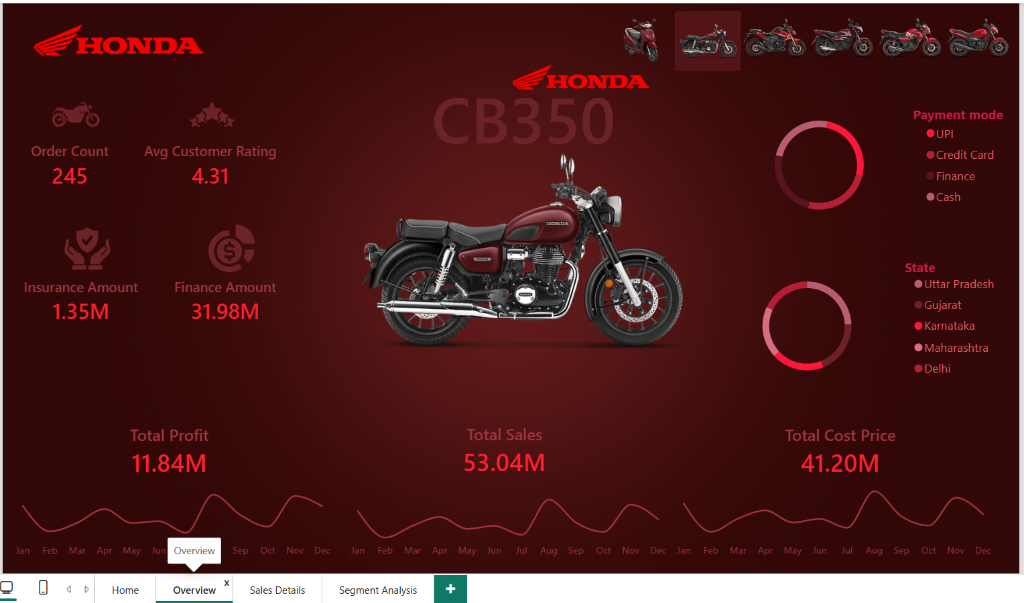Click the Insurance Amount value 1.35M
Viewport: 1024px width, 603px height.
click(80, 312)
